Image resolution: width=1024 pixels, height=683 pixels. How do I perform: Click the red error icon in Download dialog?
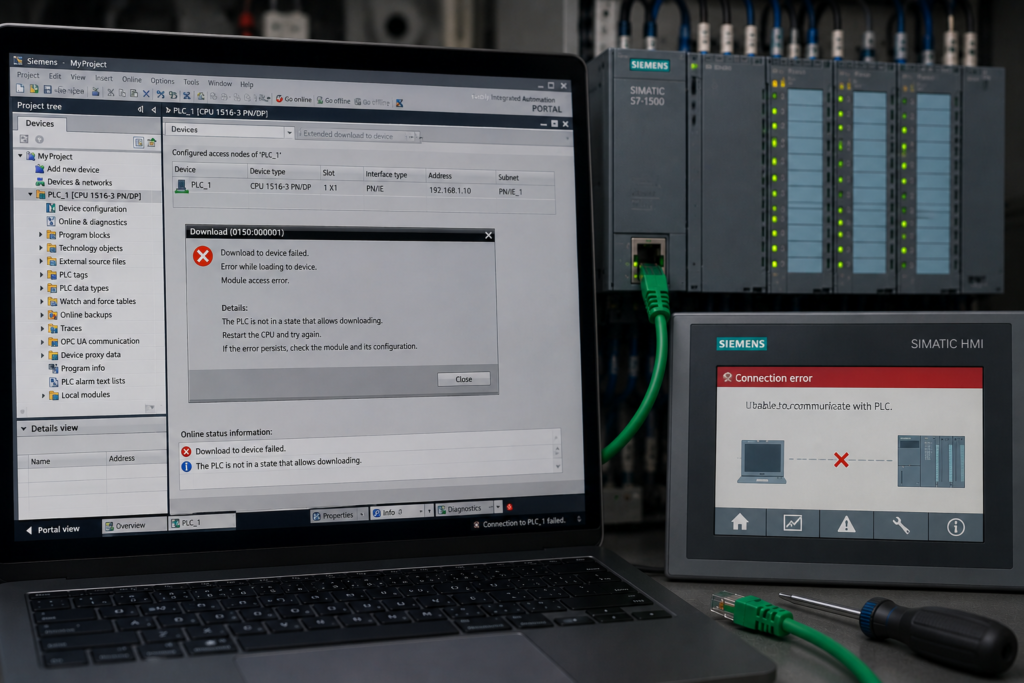click(203, 256)
